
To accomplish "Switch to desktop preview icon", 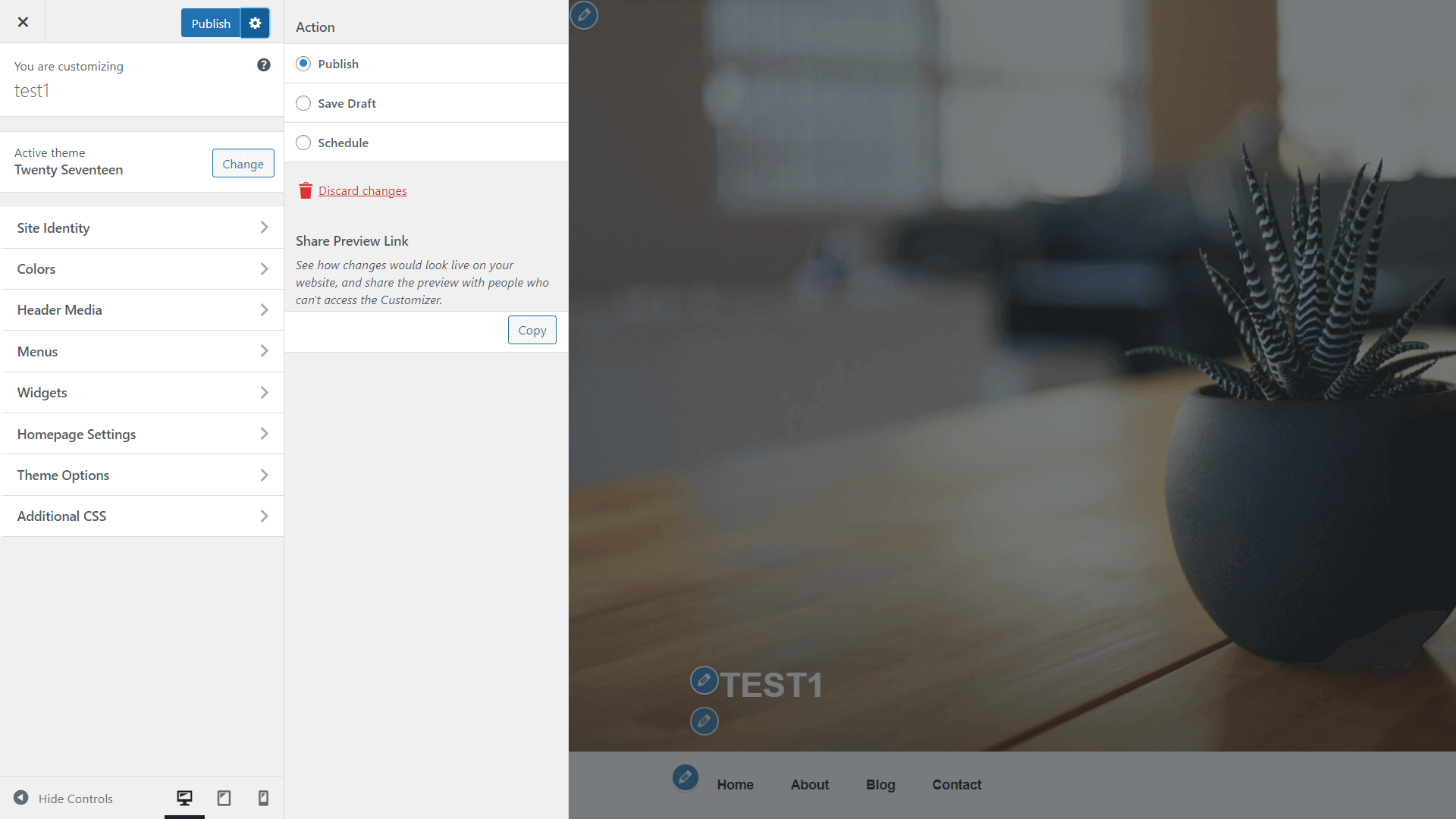I will pyautogui.click(x=184, y=798).
